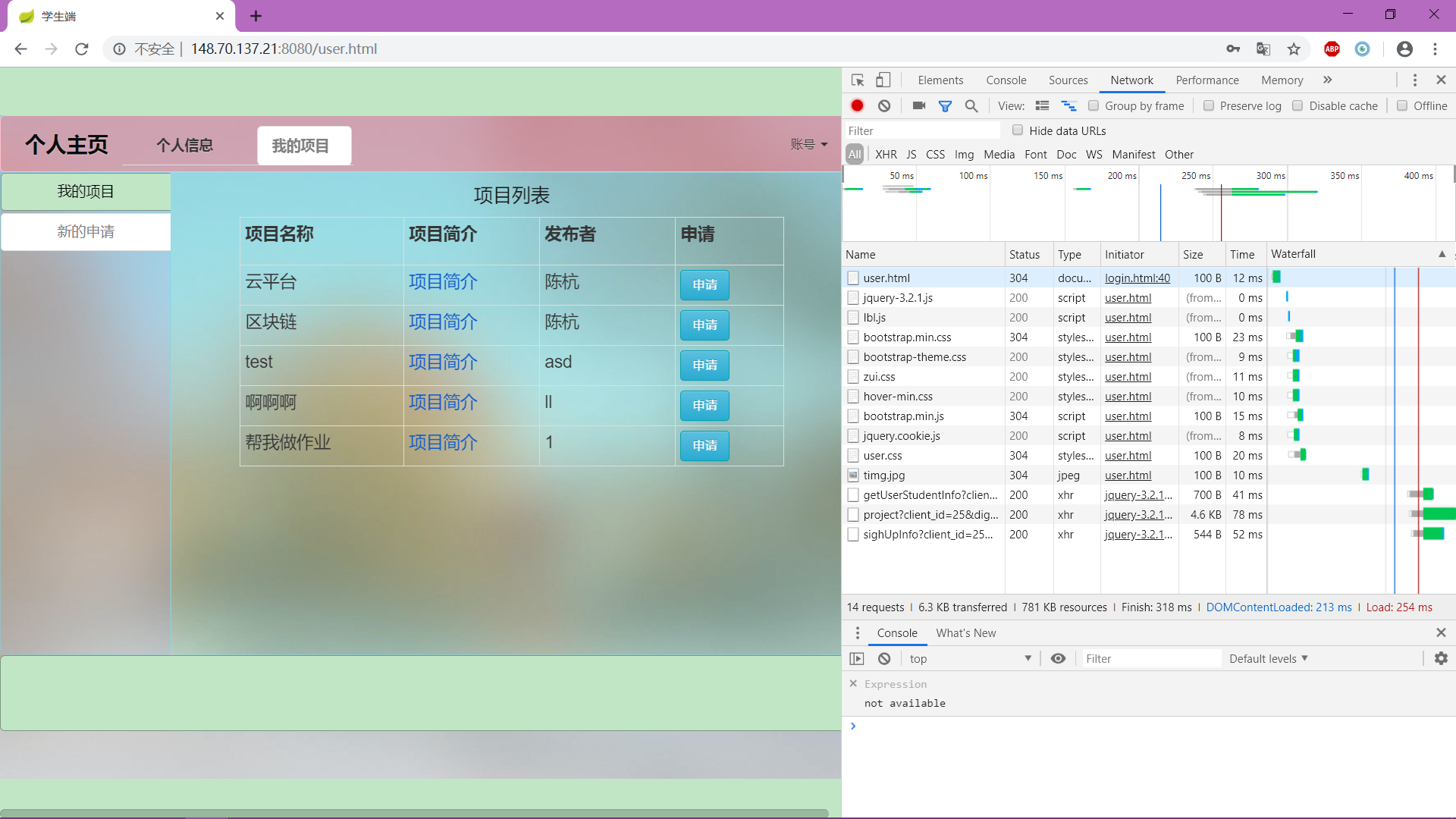The width and height of the screenshot is (1456, 819).
Task: Switch to the Sources tab
Action: pos(1068,80)
